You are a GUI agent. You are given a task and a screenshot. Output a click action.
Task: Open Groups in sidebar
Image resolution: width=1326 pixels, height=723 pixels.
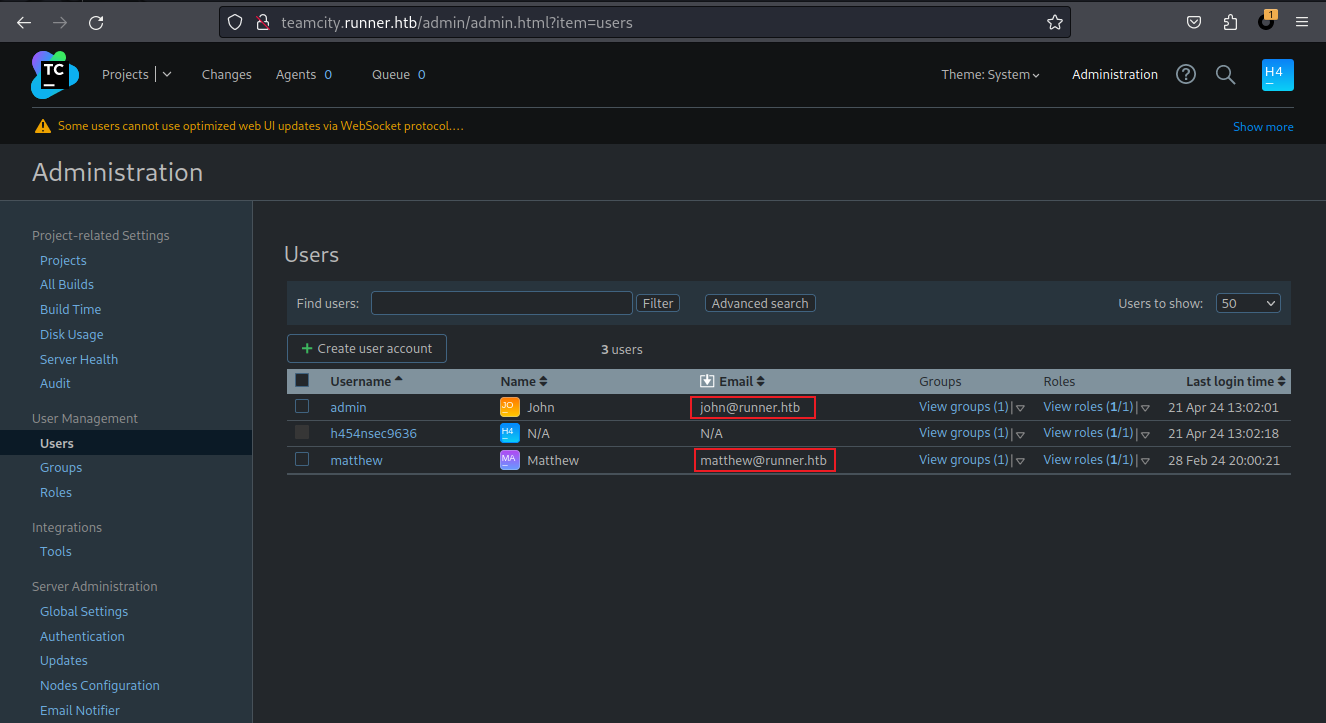[x=61, y=467]
